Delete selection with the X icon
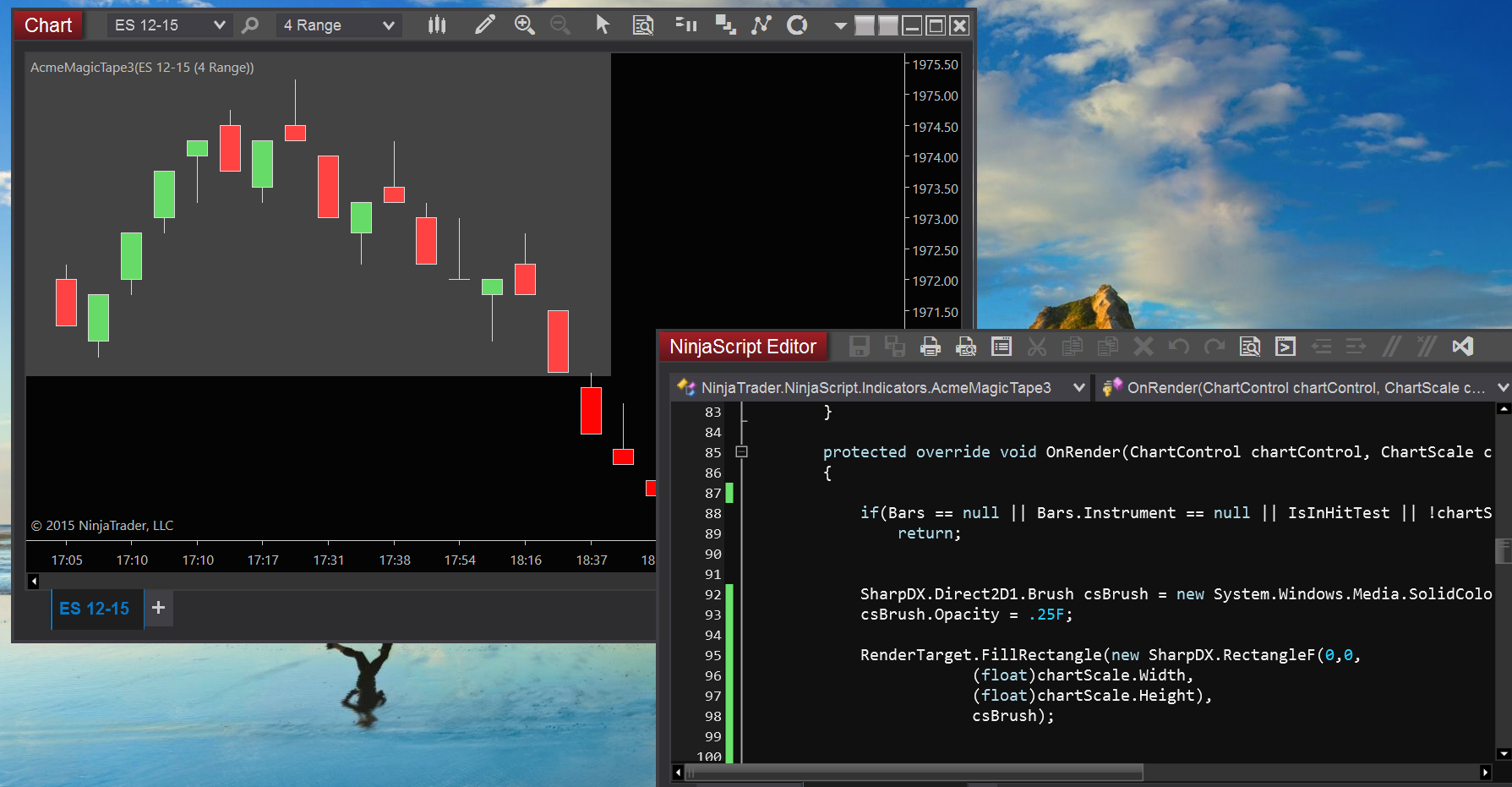The width and height of the screenshot is (1512, 787). pyautogui.click(x=1144, y=347)
